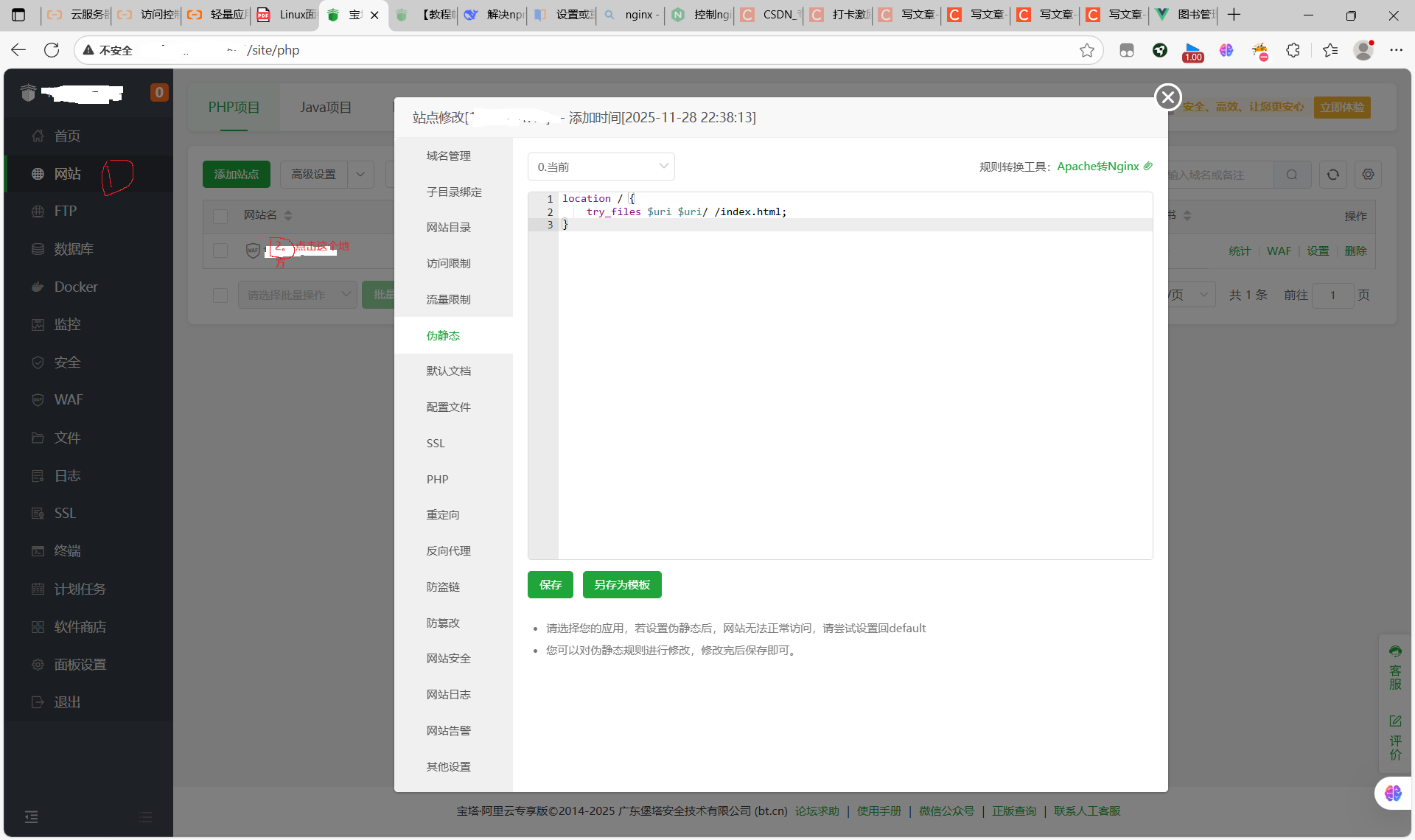
Task: Check the checkbox for the listed site row
Action: pos(220,251)
